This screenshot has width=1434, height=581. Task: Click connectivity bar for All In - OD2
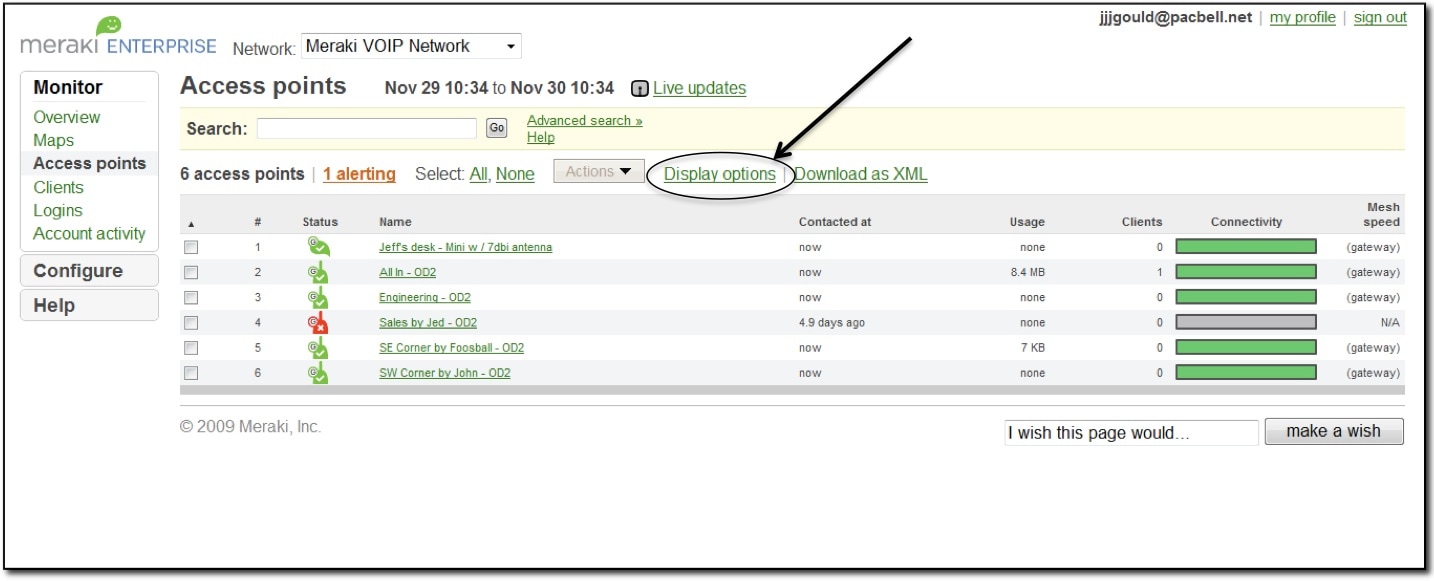1246,272
